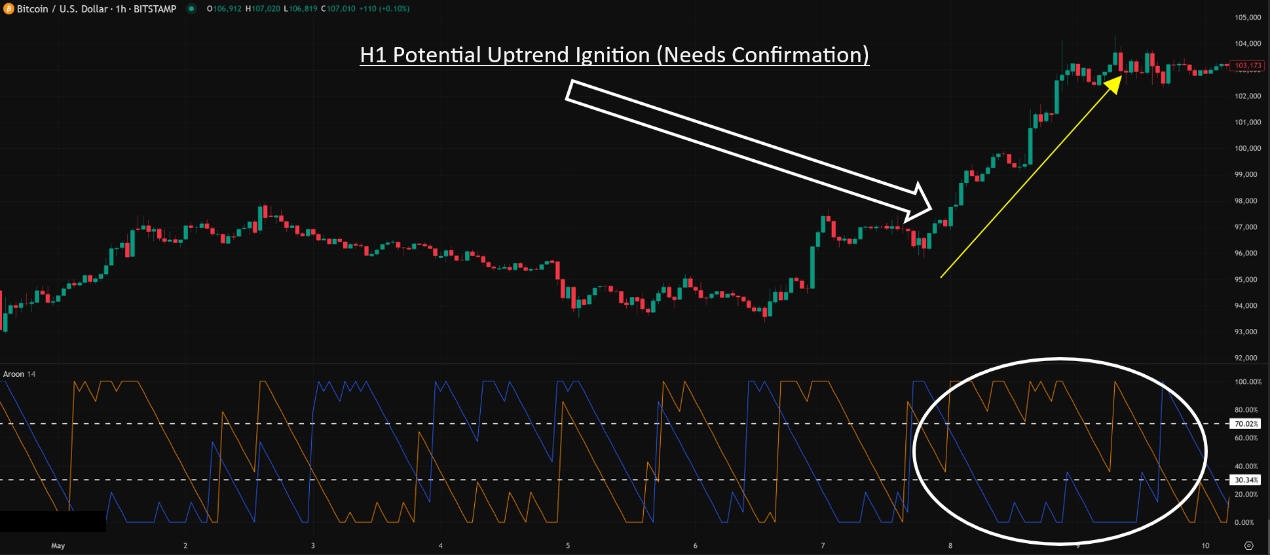Click the orange Bitcoin symbol logo
The height and width of the screenshot is (555, 1270).
pyautogui.click(x=9, y=8)
